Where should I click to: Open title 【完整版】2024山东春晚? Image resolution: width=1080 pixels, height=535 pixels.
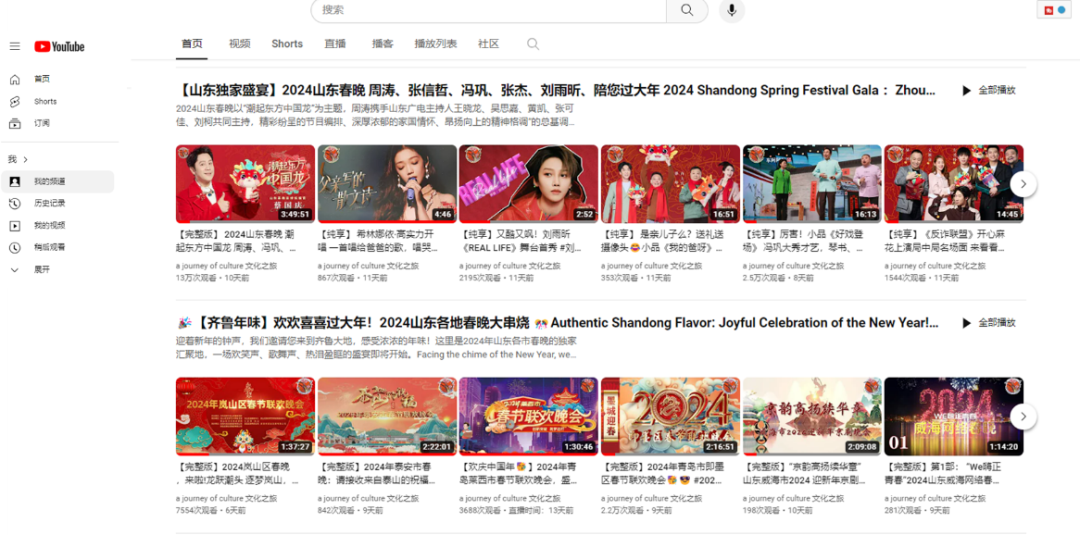pyautogui.click(x=238, y=241)
